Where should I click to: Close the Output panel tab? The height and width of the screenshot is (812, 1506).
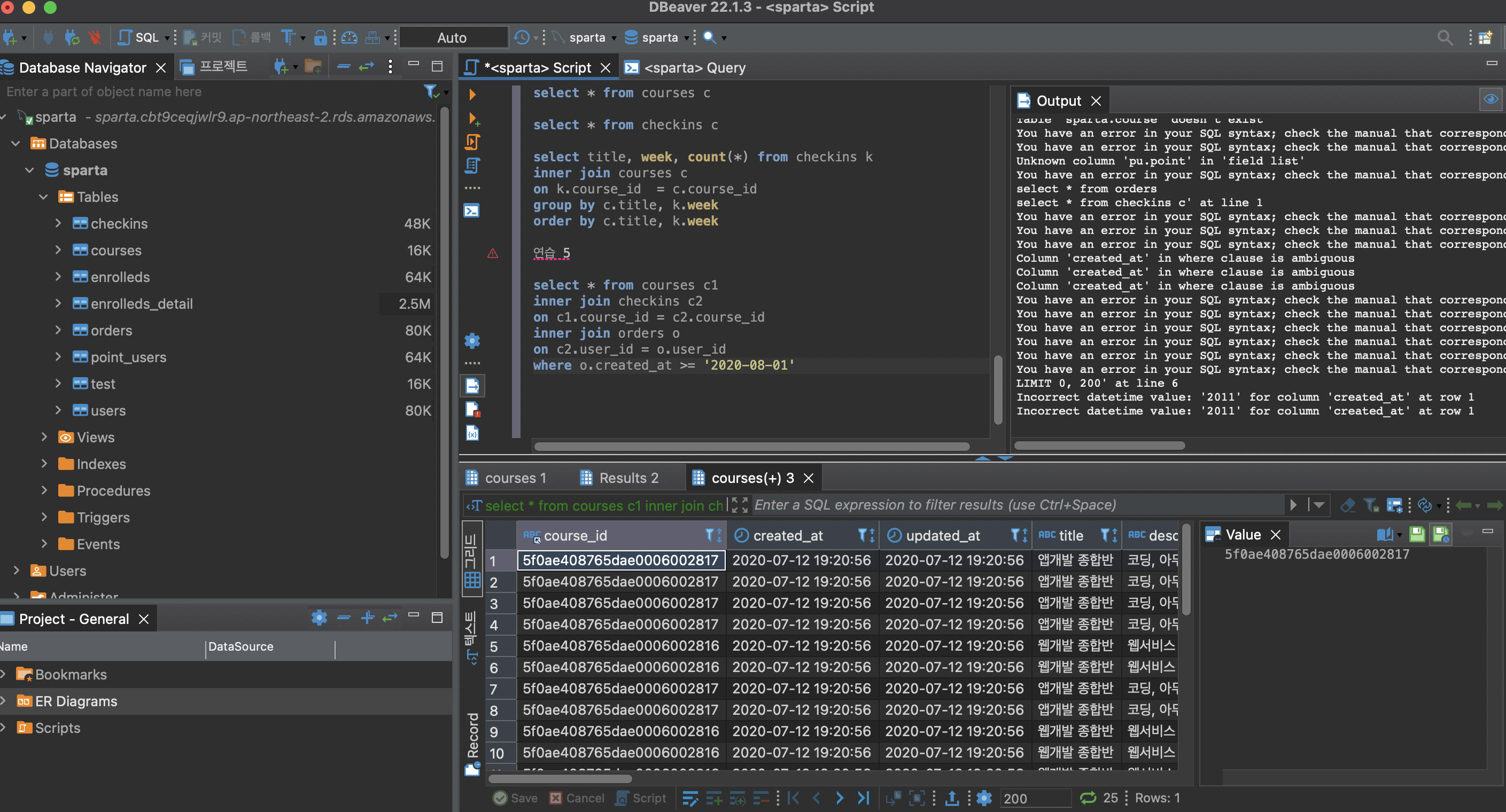pyautogui.click(x=1096, y=101)
